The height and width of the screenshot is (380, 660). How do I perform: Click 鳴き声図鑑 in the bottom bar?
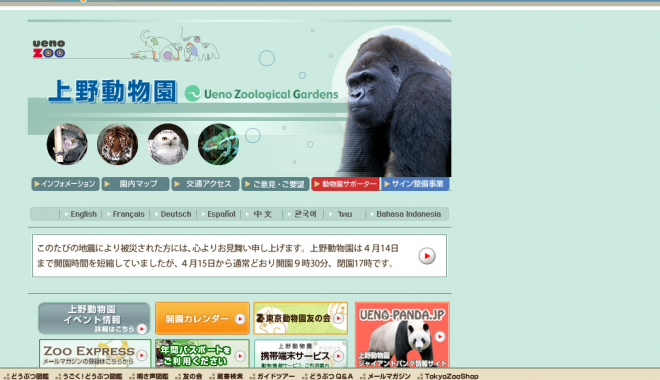pos(152,376)
